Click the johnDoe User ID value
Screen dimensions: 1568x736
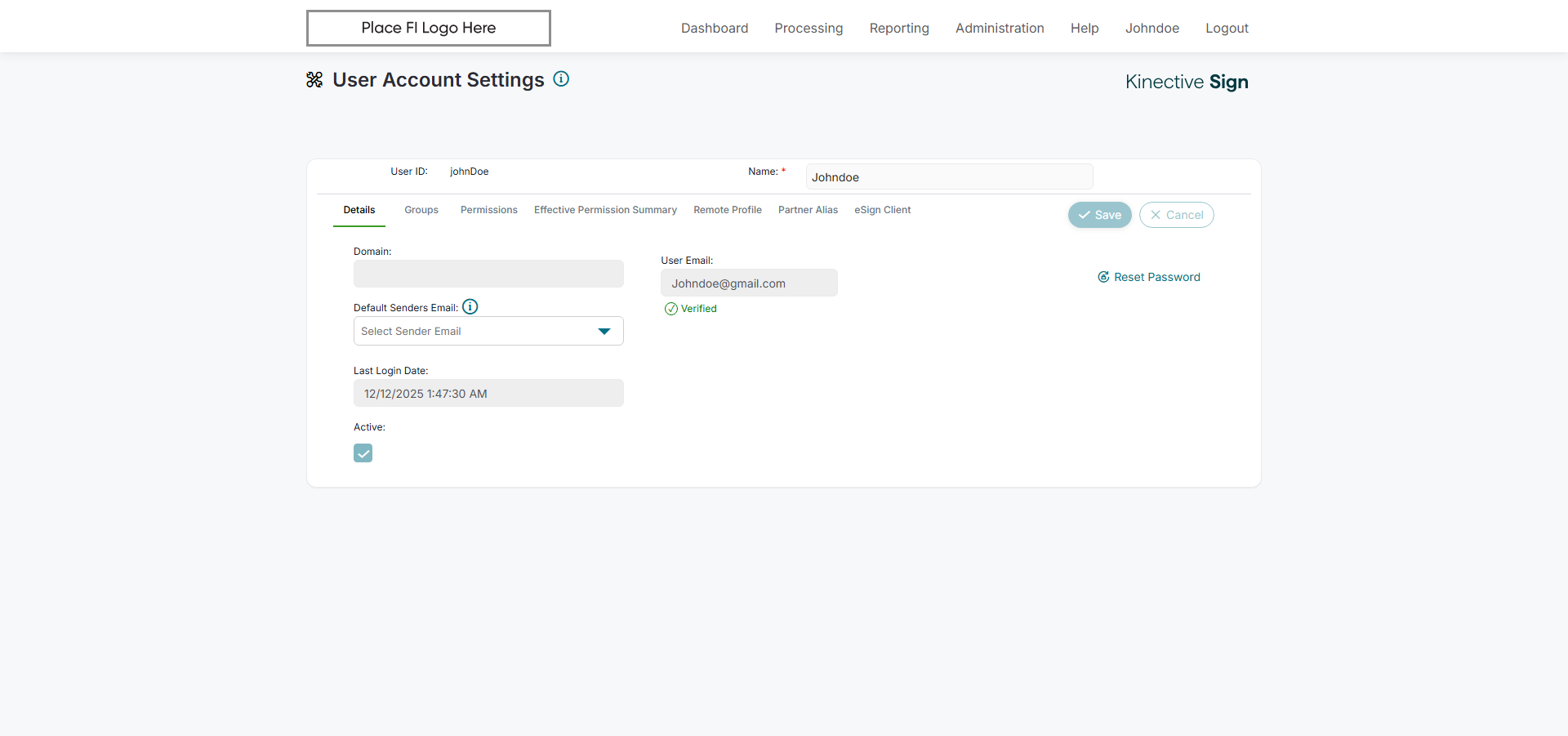pos(470,172)
